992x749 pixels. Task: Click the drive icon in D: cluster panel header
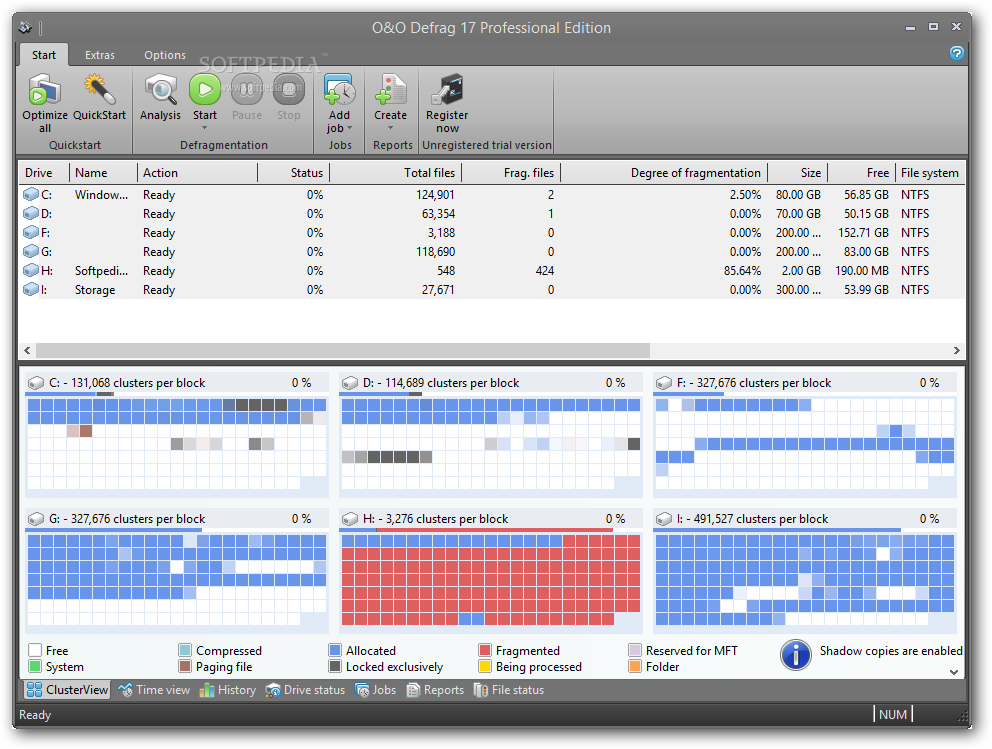pyautogui.click(x=350, y=383)
